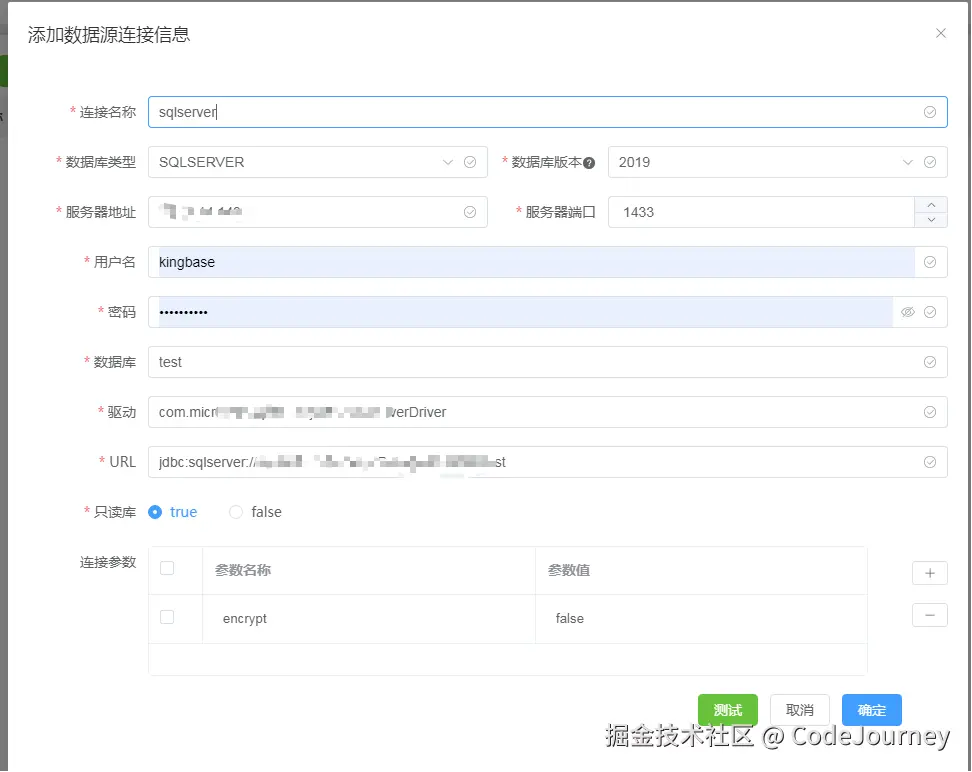This screenshot has width=972, height=772.
Task: Click the false parameter value cell
Action: click(x=701, y=619)
